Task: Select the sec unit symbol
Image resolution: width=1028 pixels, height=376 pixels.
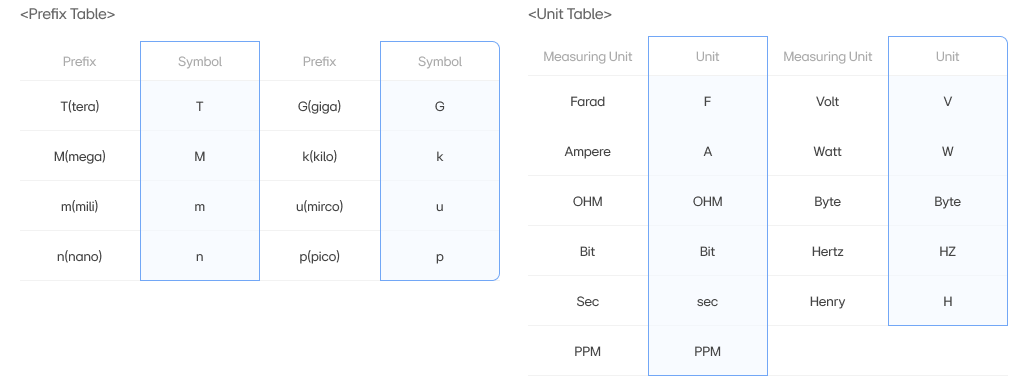Action: tap(707, 302)
